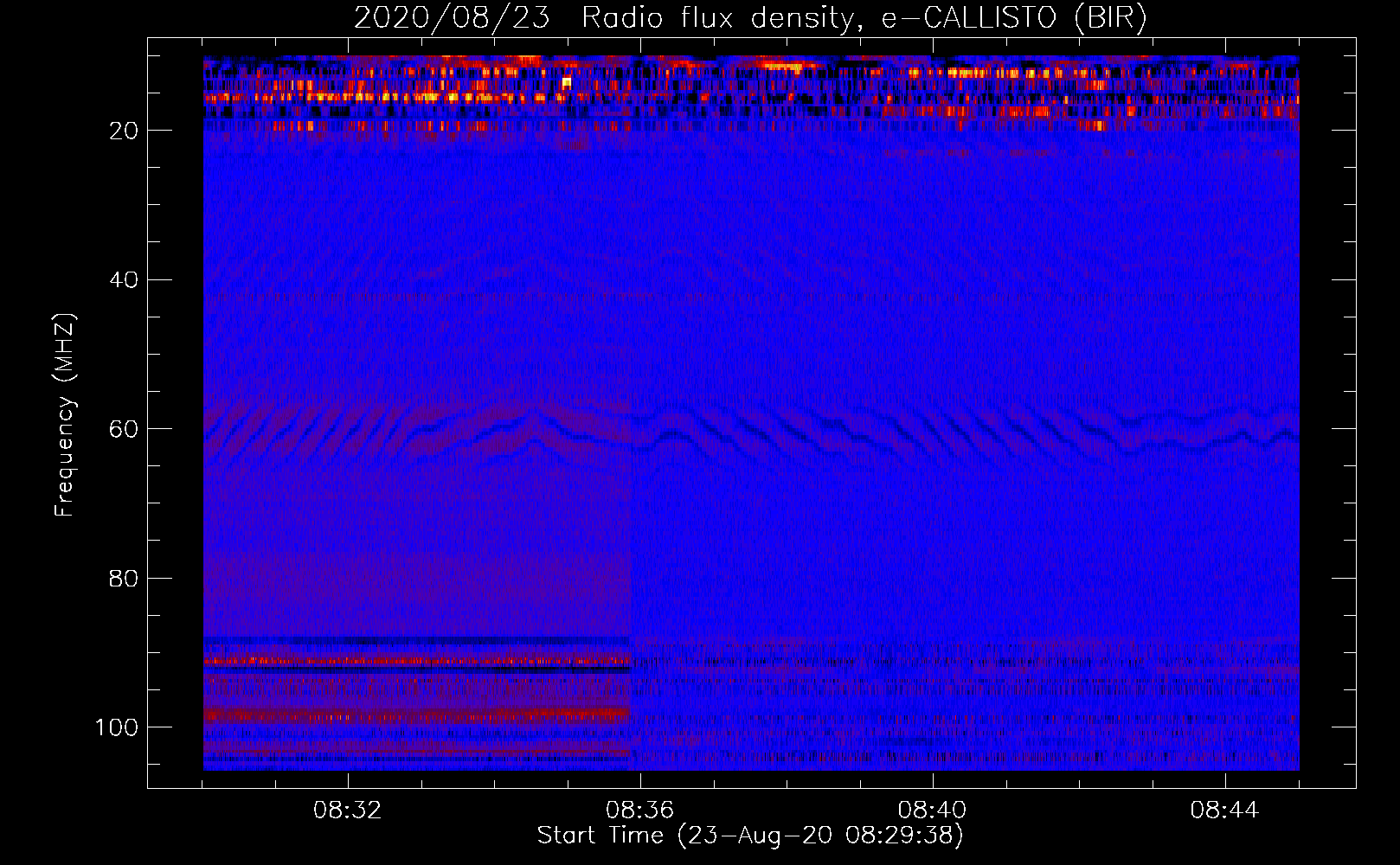Click the bright white pixel in the top interference band
This screenshot has width=1400, height=865.
coord(567,83)
